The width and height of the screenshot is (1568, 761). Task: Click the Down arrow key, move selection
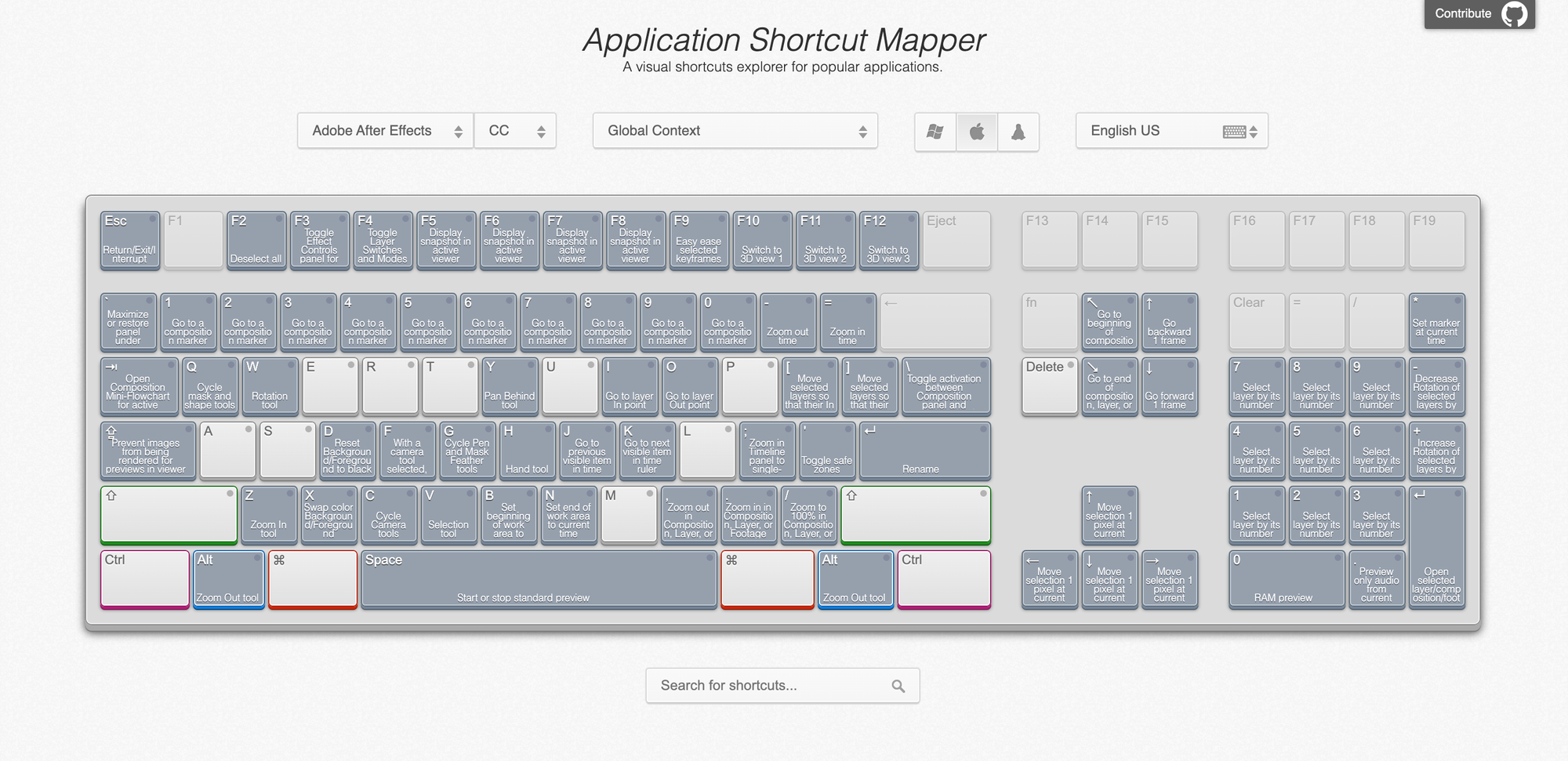point(1109,579)
